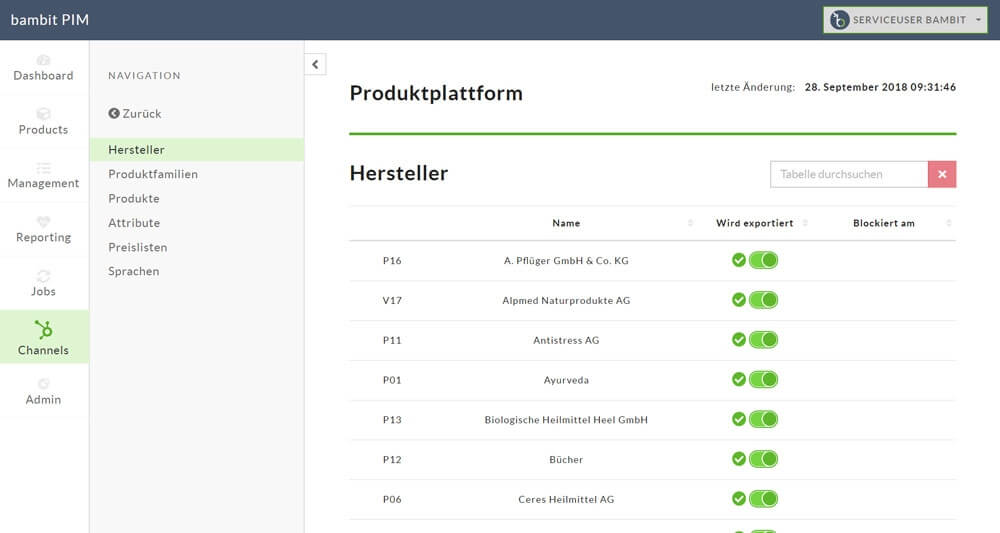The width and height of the screenshot is (1000, 533).
Task: Toggle export switch for A. Pflüger GmbH
Action: 763,260
